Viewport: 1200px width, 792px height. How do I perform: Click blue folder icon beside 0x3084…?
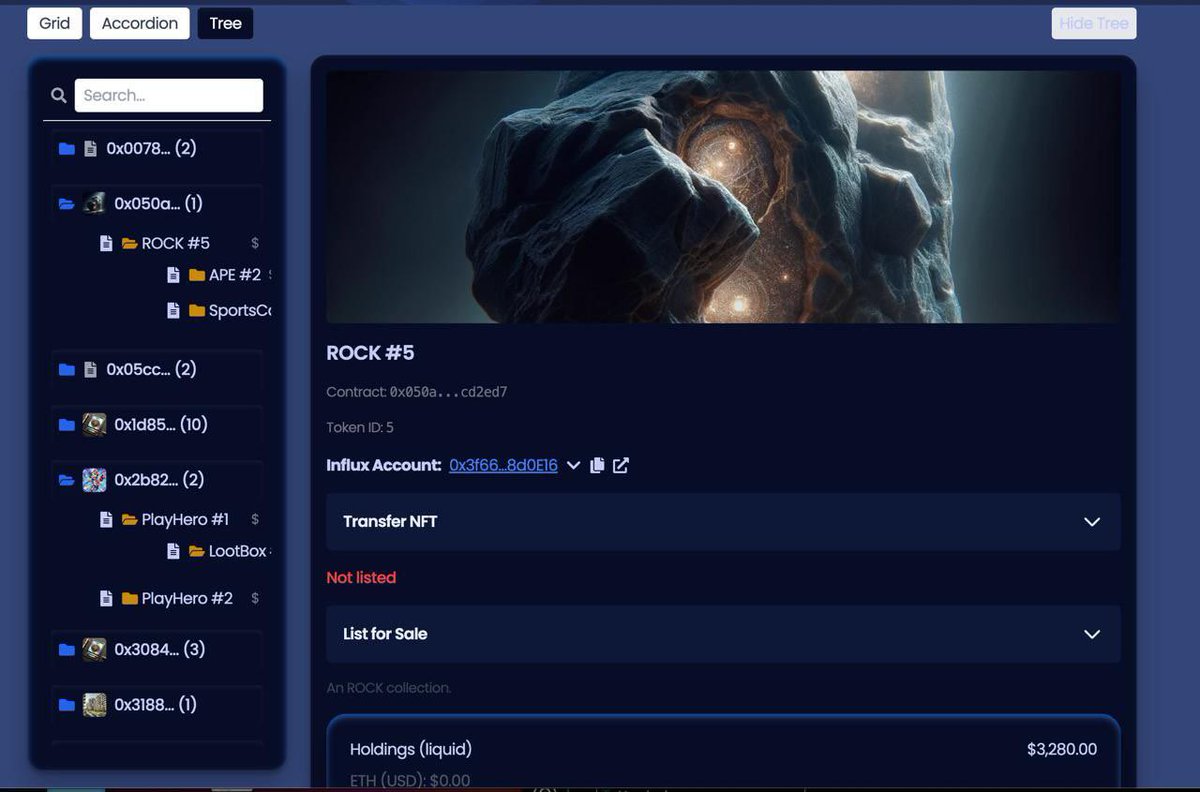67,650
